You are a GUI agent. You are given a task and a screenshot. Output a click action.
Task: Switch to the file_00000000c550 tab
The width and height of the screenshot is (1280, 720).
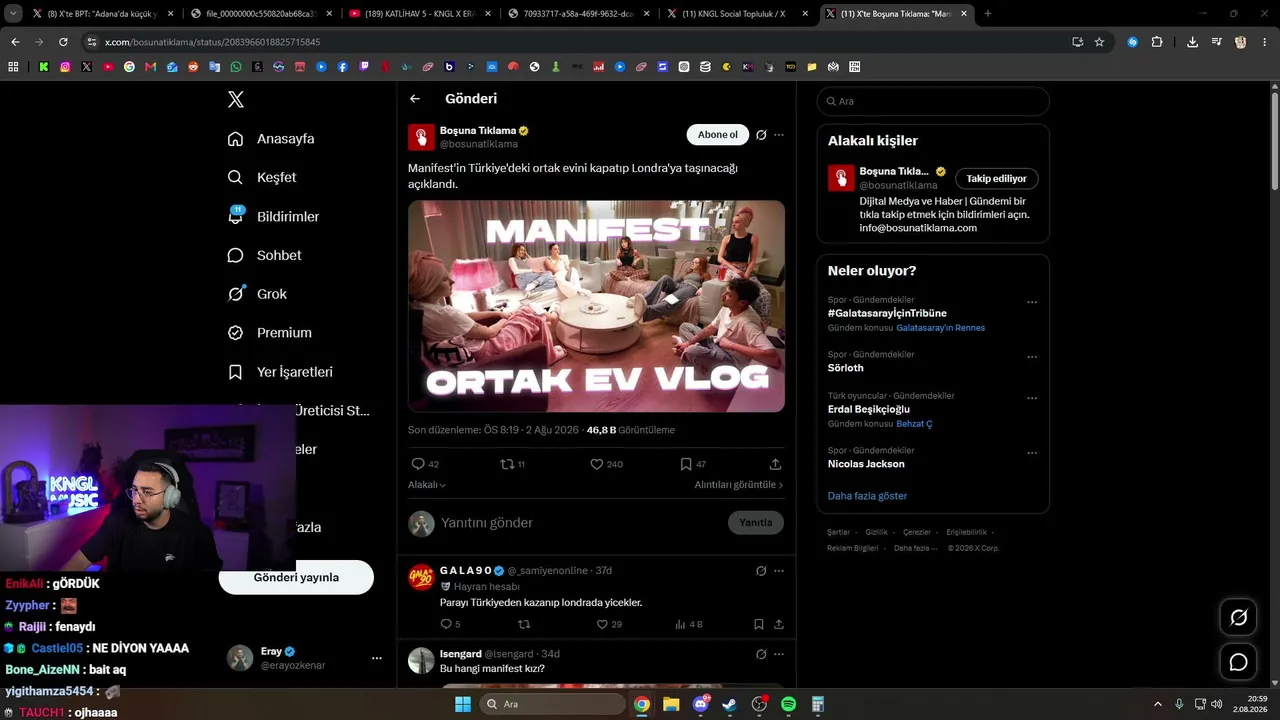click(x=261, y=14)
